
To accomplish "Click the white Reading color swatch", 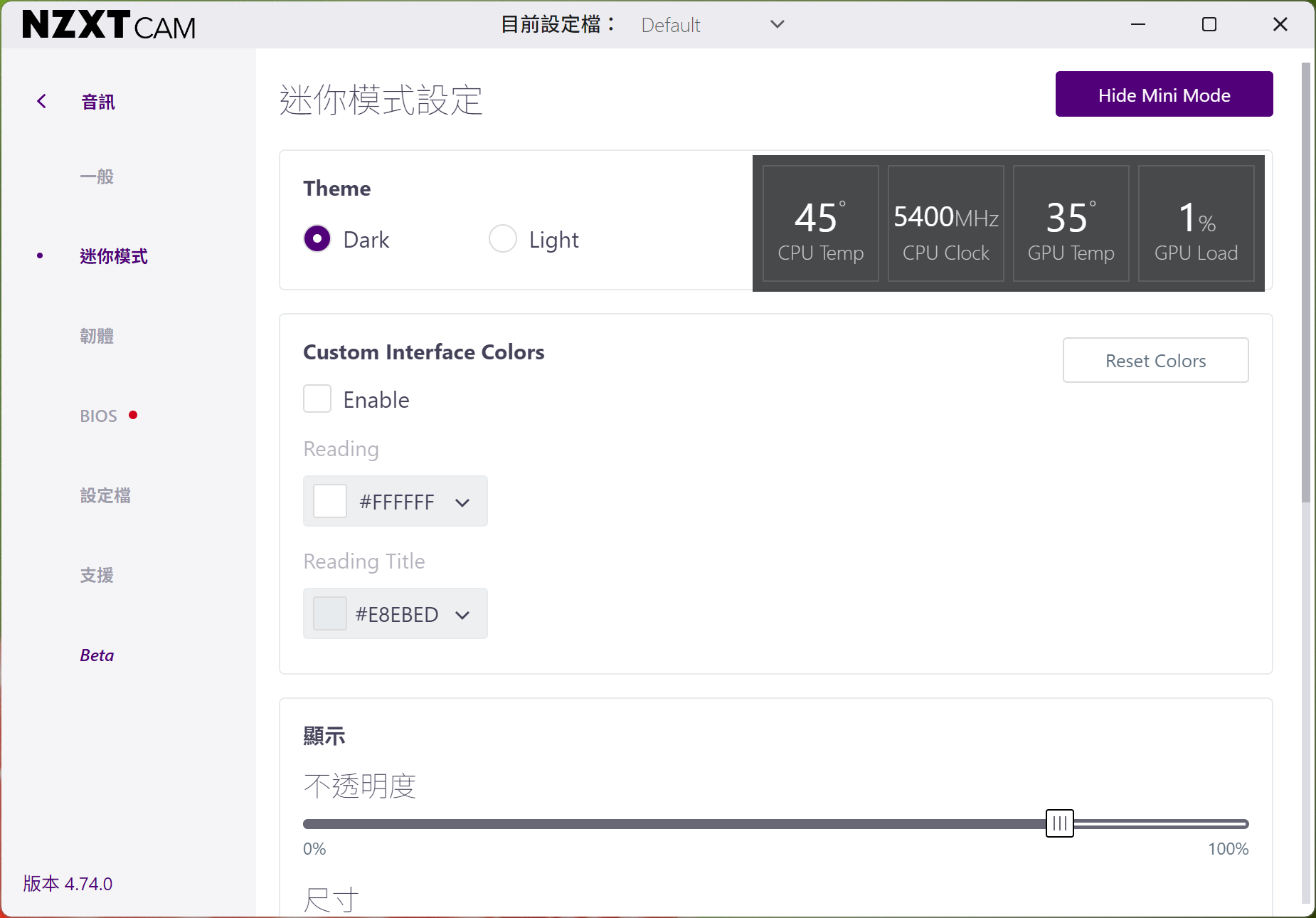I will [330, 502].
